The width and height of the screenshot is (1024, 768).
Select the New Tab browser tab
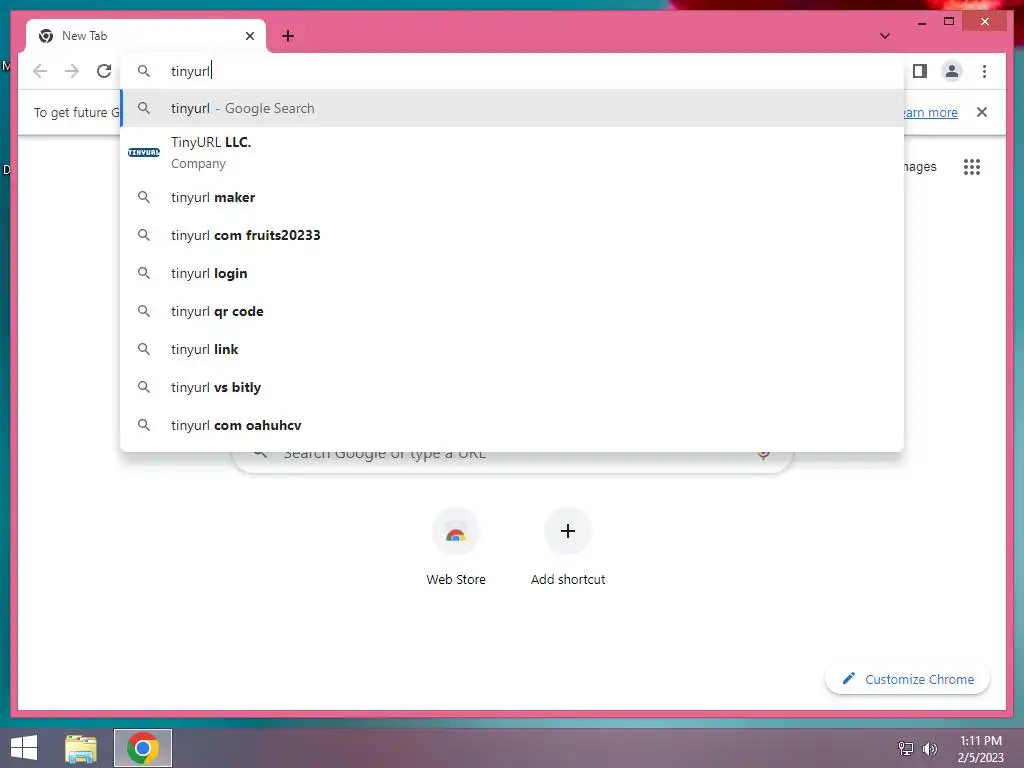coord(146,36)
